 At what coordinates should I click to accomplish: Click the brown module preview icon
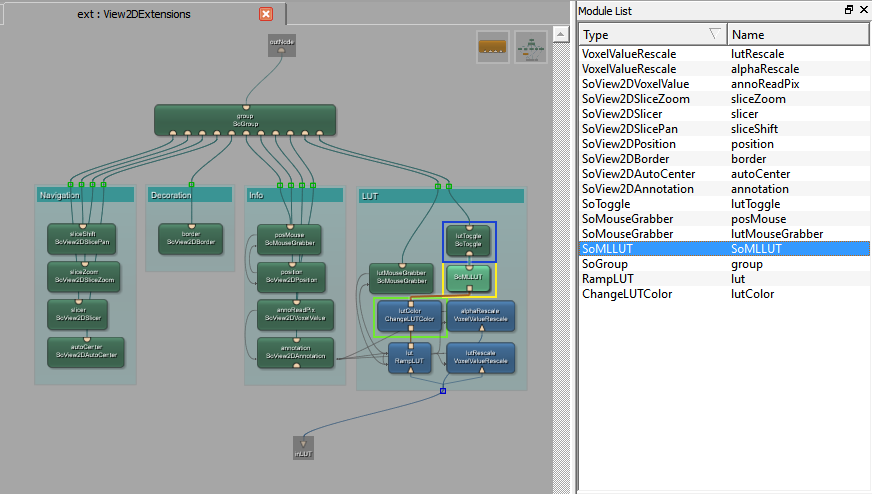[493, 47]
